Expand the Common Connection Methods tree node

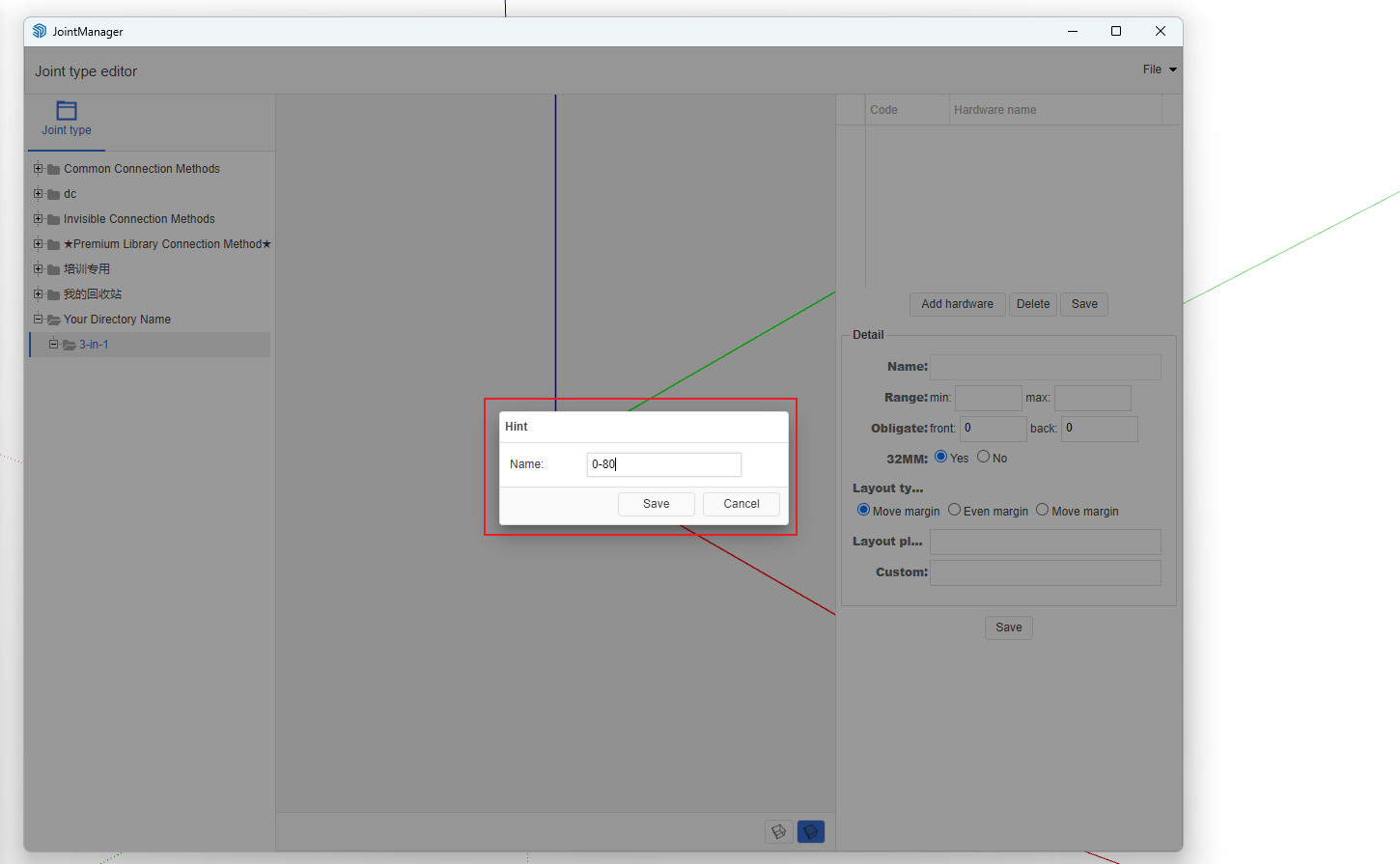[x=39, y=169]
